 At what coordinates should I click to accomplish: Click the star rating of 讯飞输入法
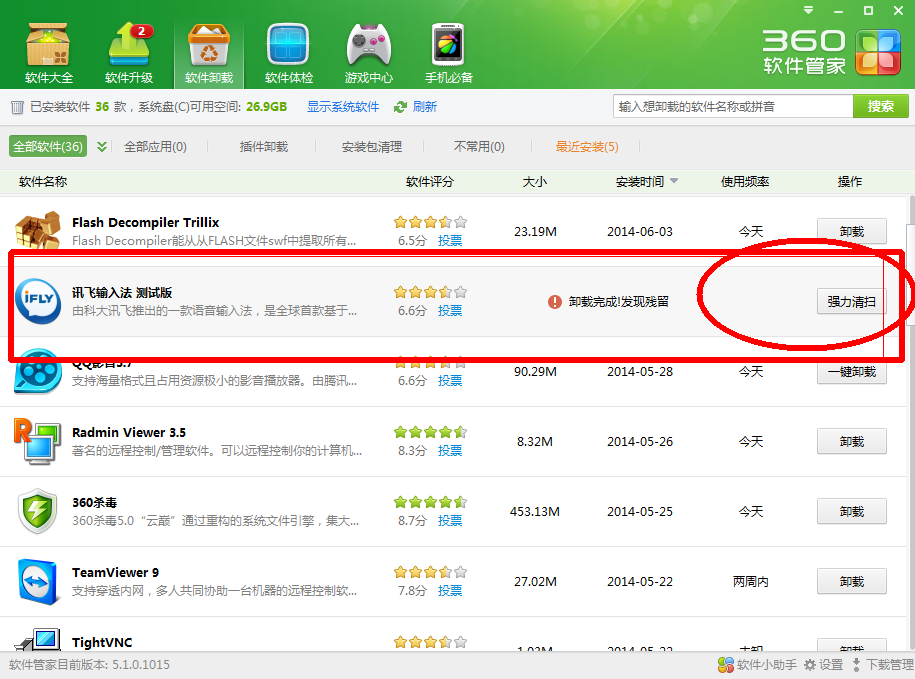[x=431, y=292]
